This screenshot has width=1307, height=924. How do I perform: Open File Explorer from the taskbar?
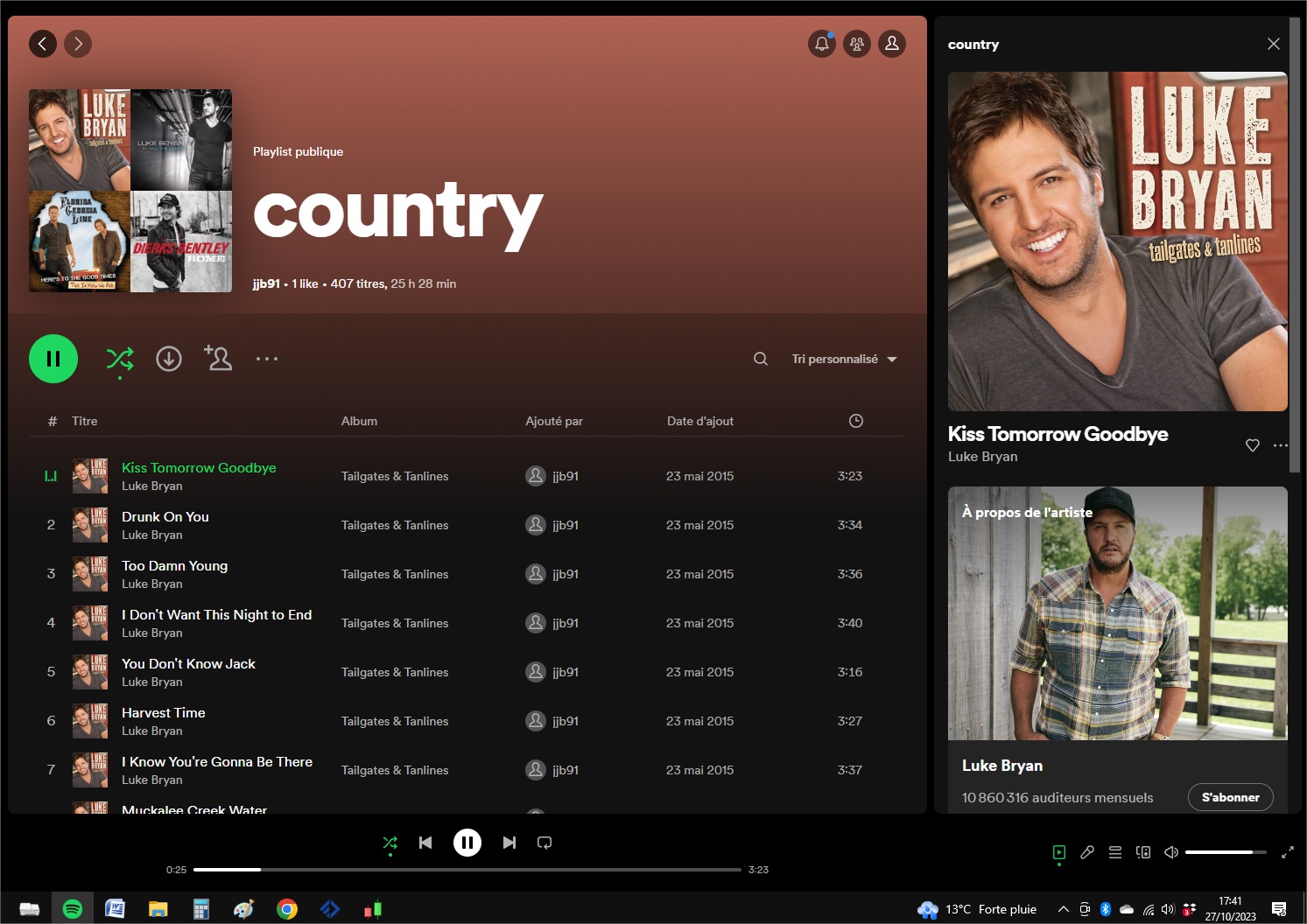click(158, 909)
